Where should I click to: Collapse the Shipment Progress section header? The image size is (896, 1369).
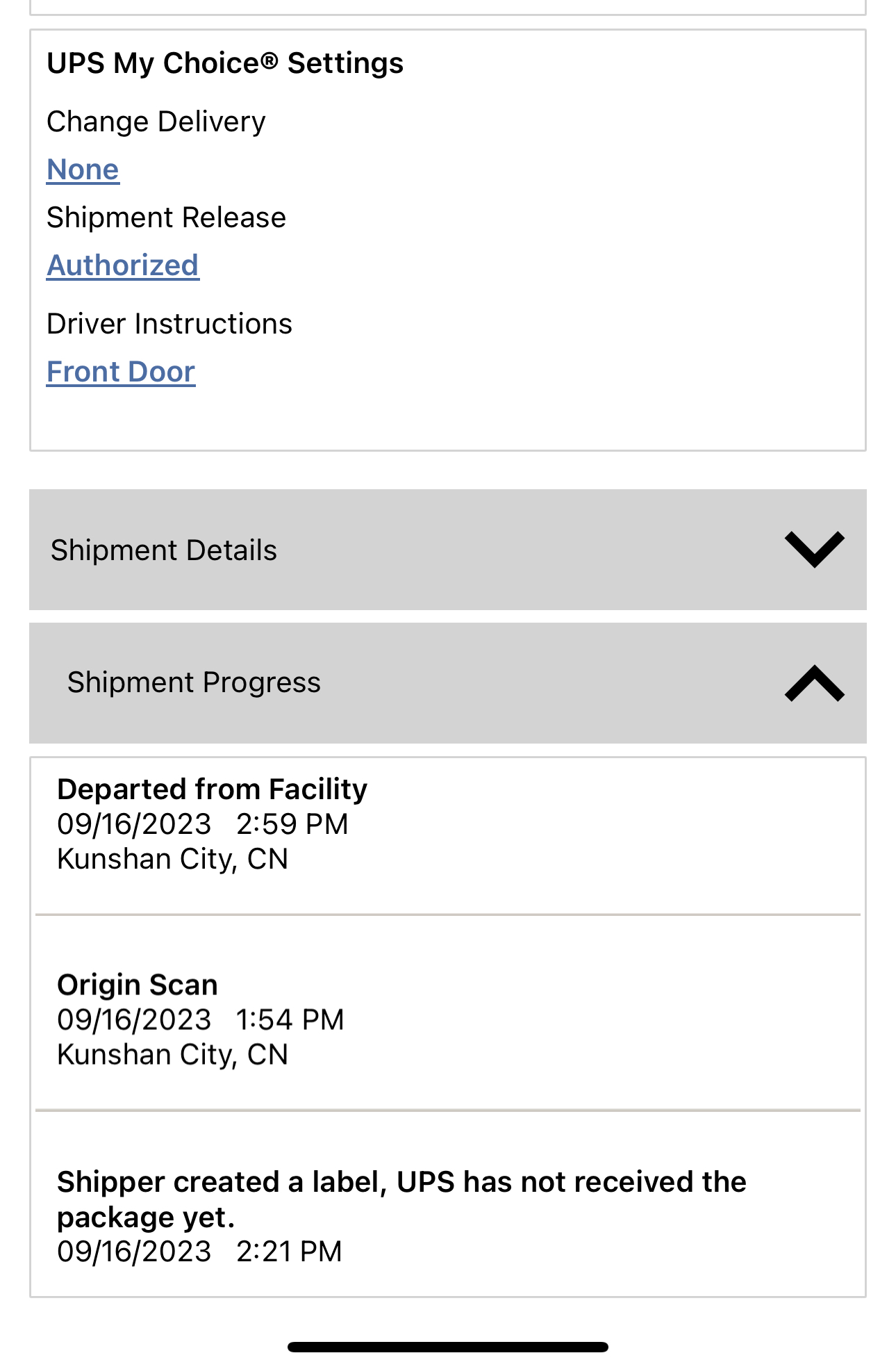click(194, 682)
